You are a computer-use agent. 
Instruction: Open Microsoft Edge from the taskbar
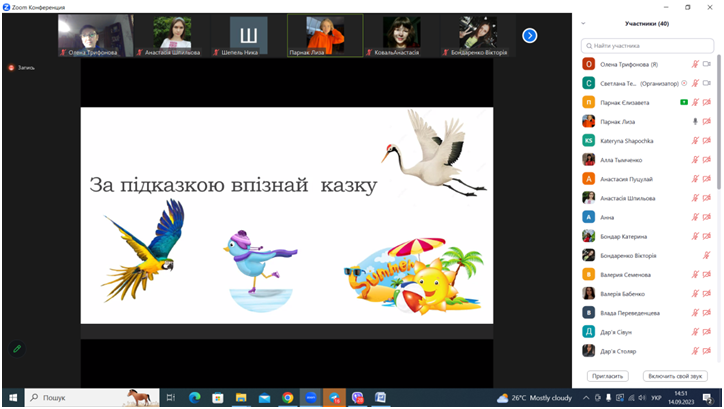pos(192,397)
